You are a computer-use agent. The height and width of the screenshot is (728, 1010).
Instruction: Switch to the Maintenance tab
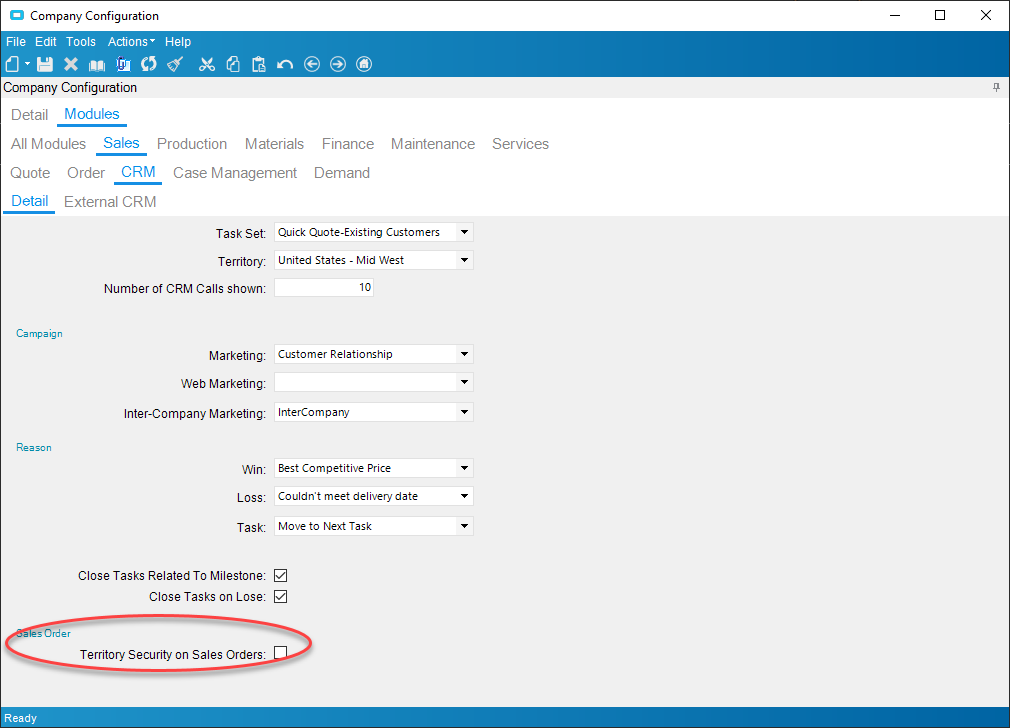(433, 144)
